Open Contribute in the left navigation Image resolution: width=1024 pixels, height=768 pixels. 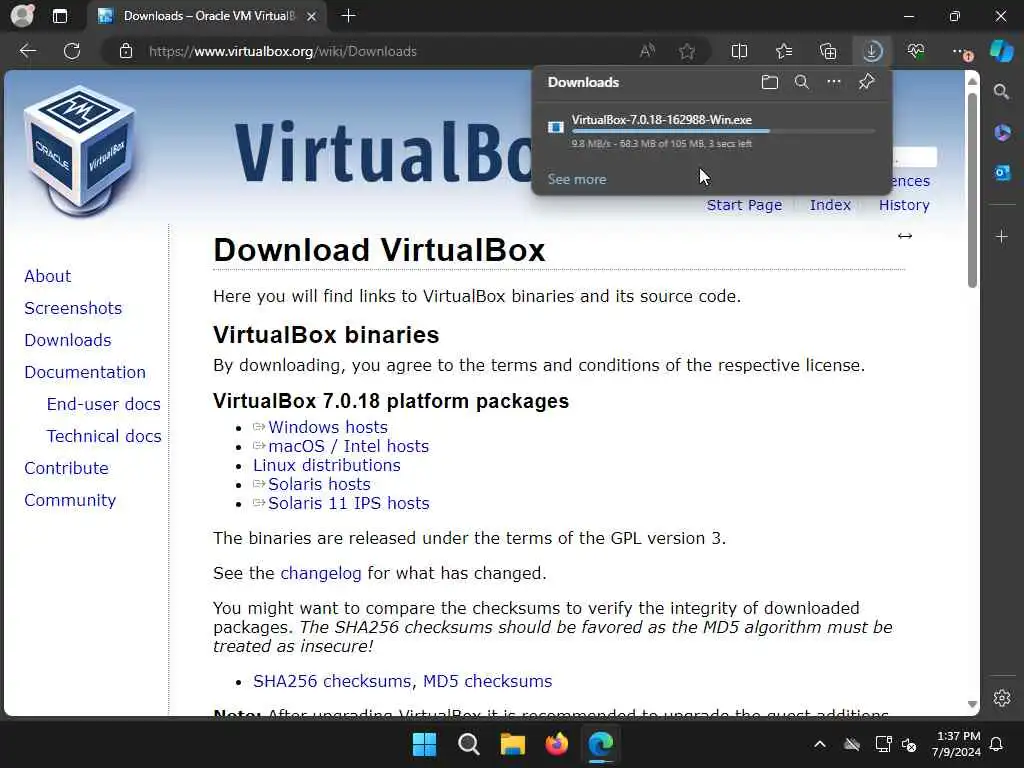point(67,468)
